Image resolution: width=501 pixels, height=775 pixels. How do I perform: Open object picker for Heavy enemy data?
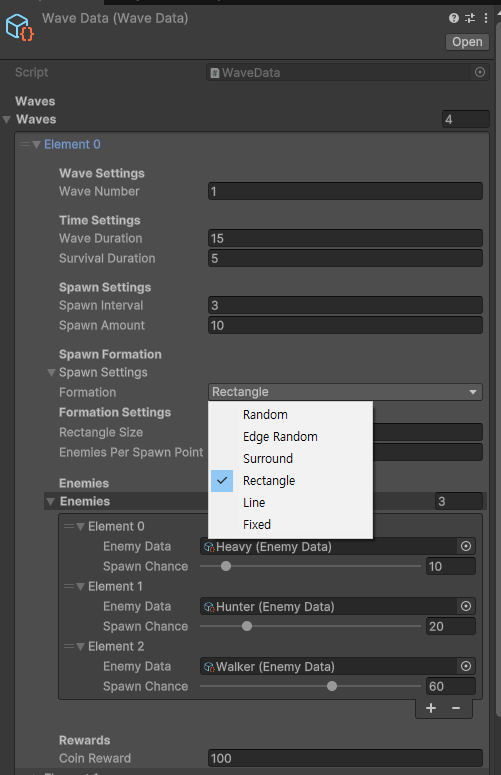pyautogui.click(x=465, y=546)
